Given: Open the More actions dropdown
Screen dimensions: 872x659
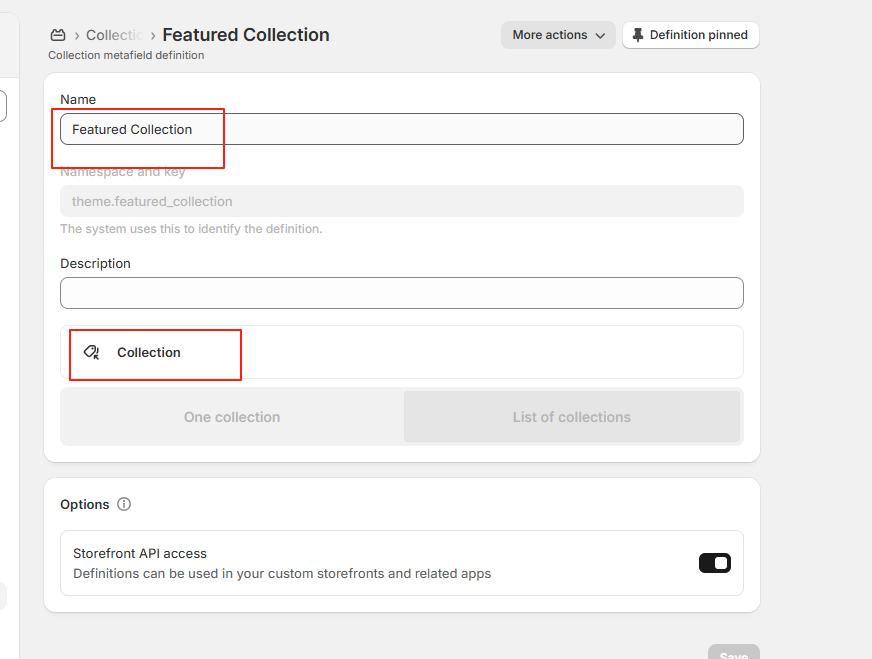Looking at the screenshot, I should pos(558,35).
